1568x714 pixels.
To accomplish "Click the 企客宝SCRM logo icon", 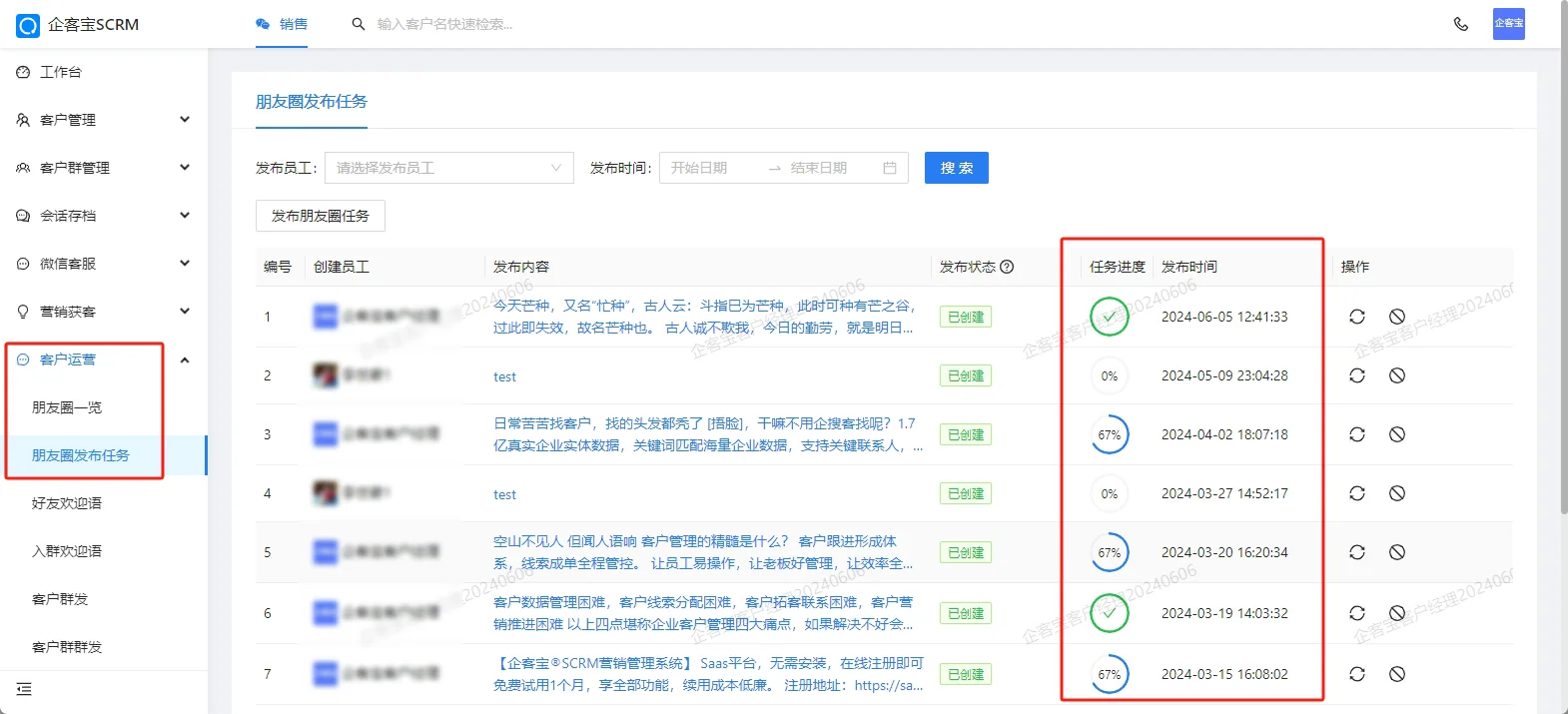I will point(28,25).
